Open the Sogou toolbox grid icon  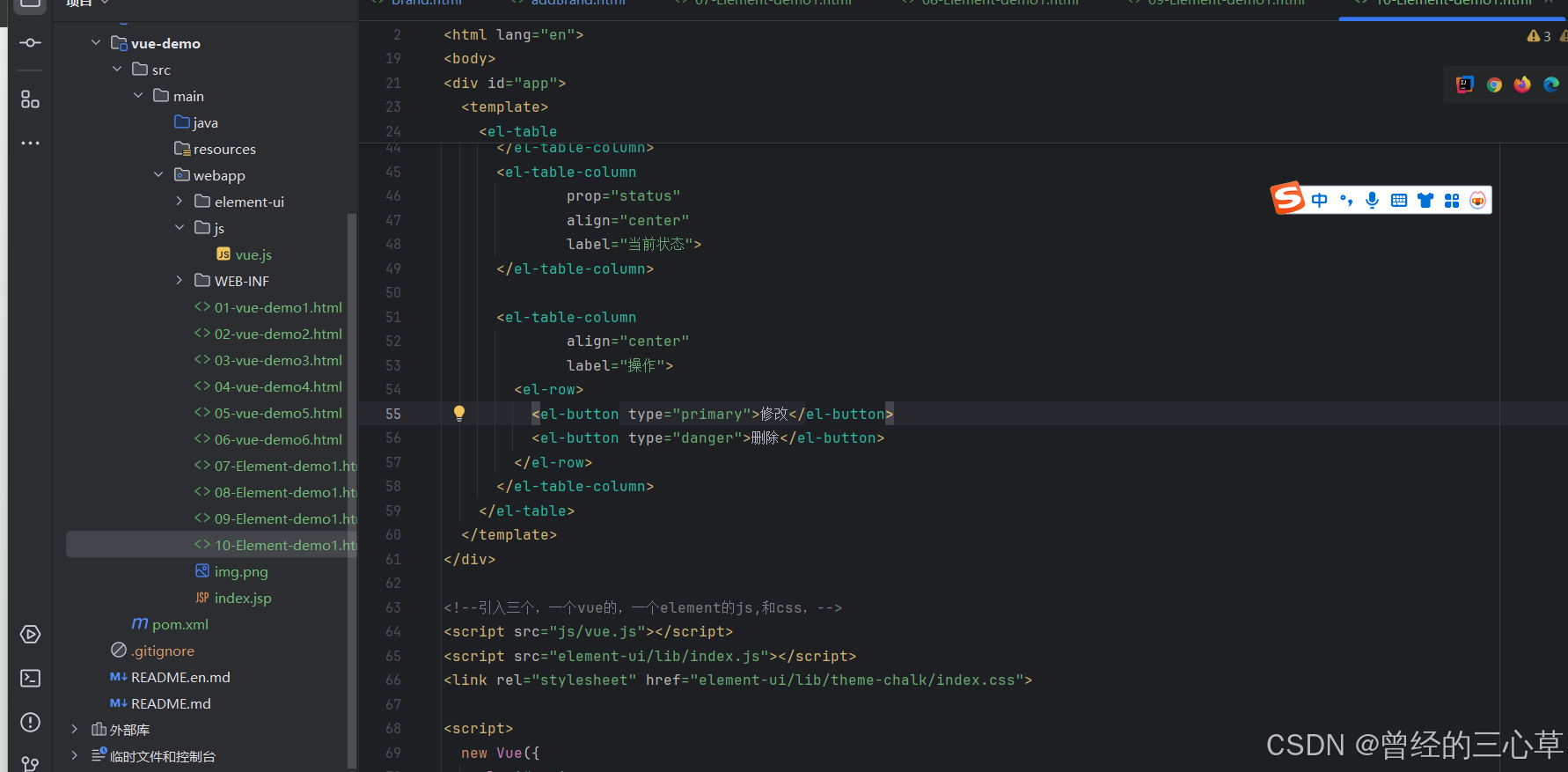coord(1452,200)
